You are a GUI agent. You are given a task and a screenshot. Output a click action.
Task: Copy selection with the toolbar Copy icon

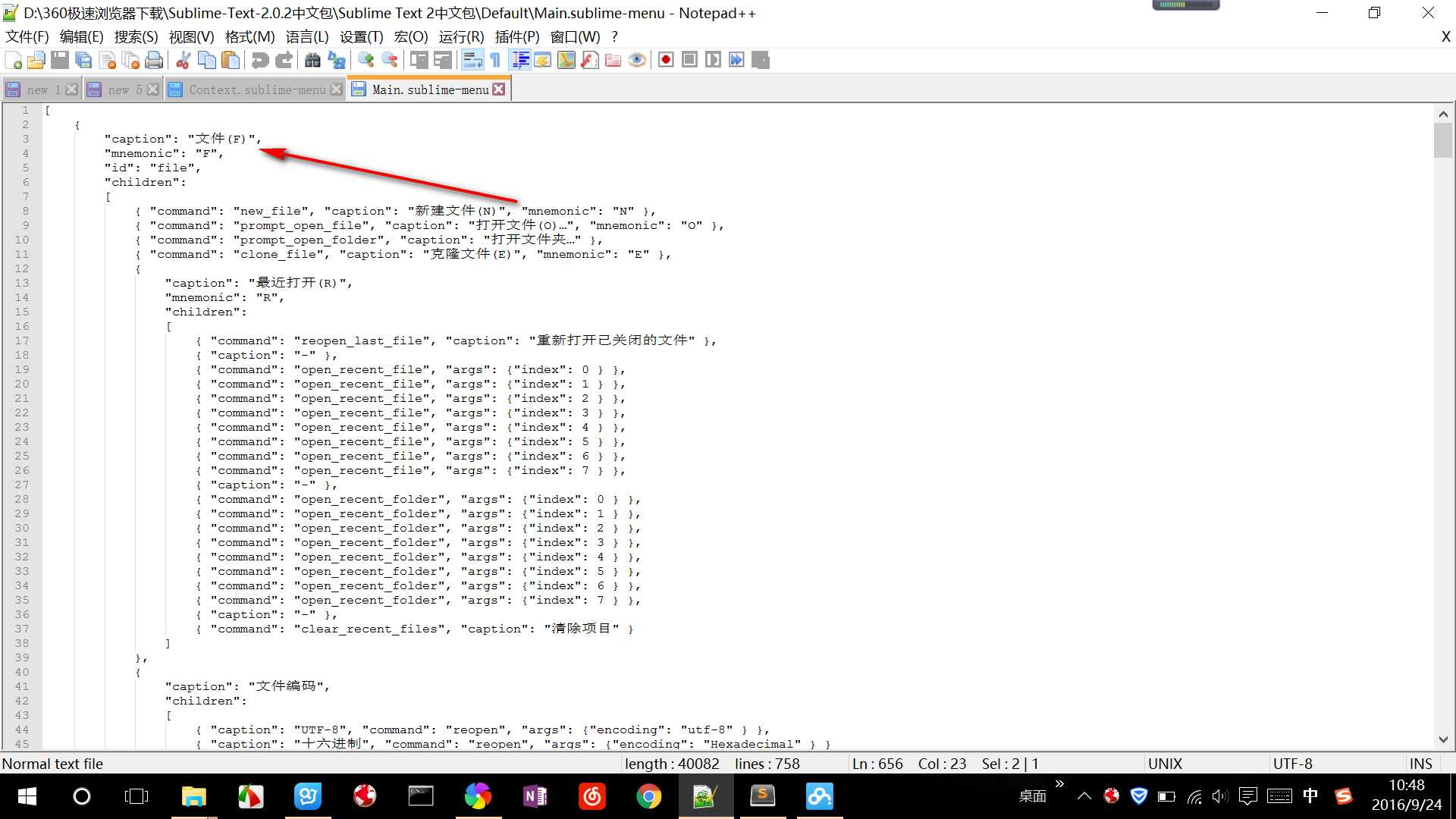pos(206,60)
